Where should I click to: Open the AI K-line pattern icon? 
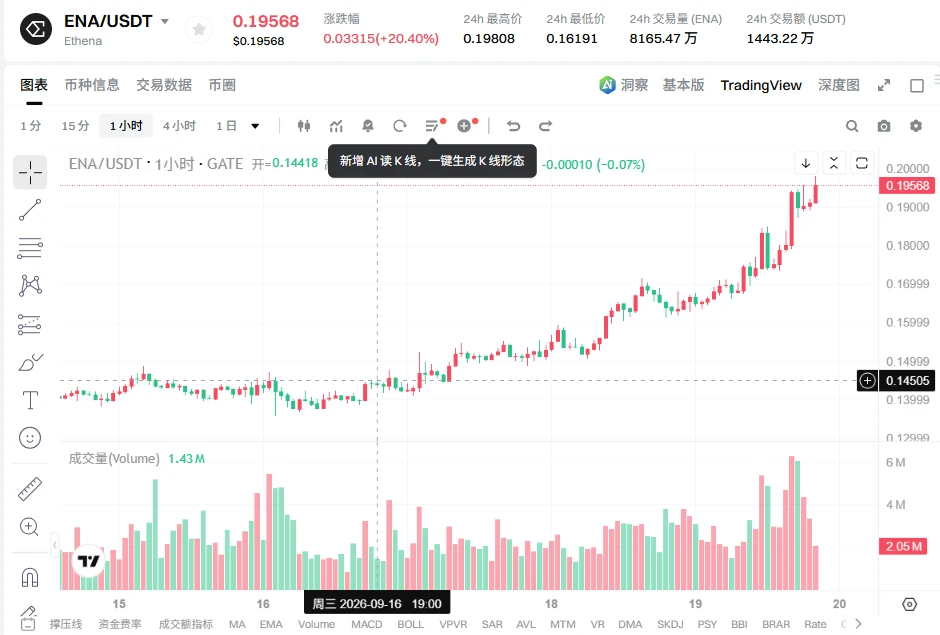[x=432, y=126]
